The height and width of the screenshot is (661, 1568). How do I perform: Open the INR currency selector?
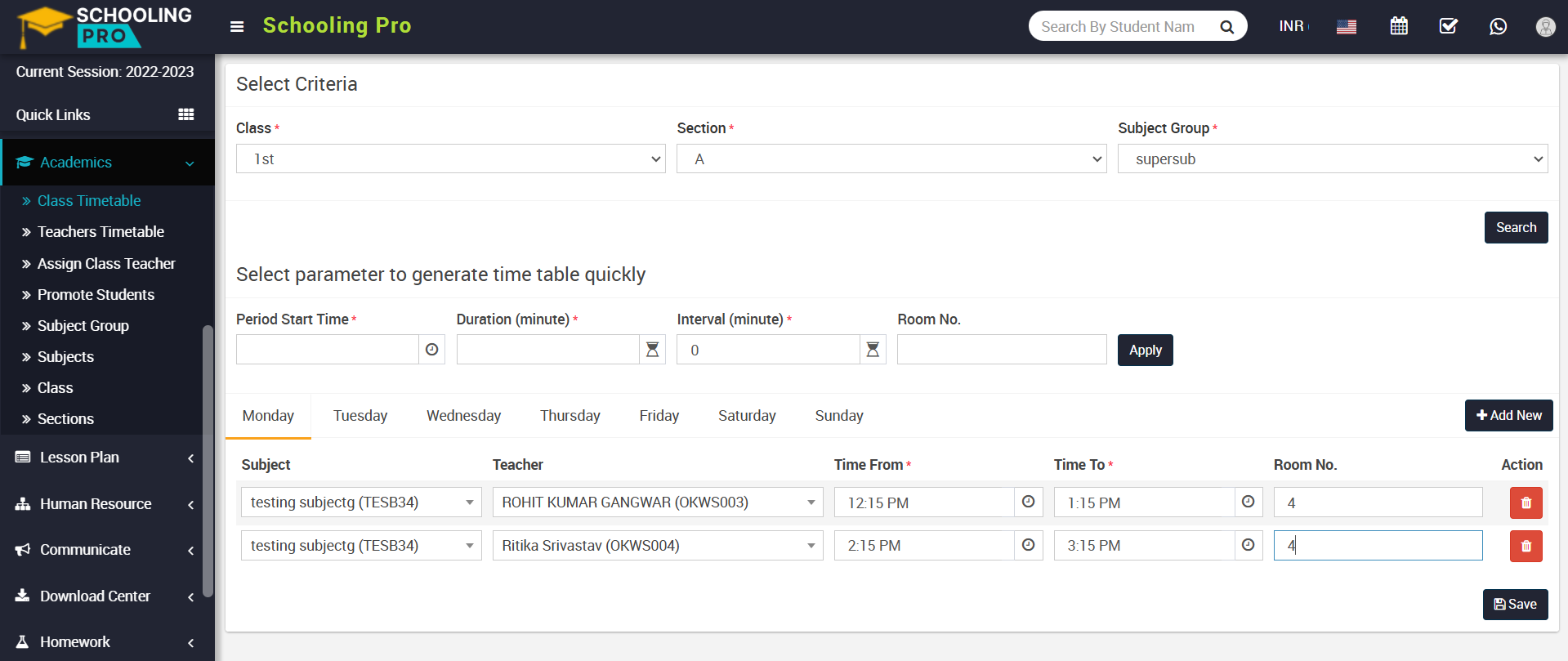tap(1293, 26)
